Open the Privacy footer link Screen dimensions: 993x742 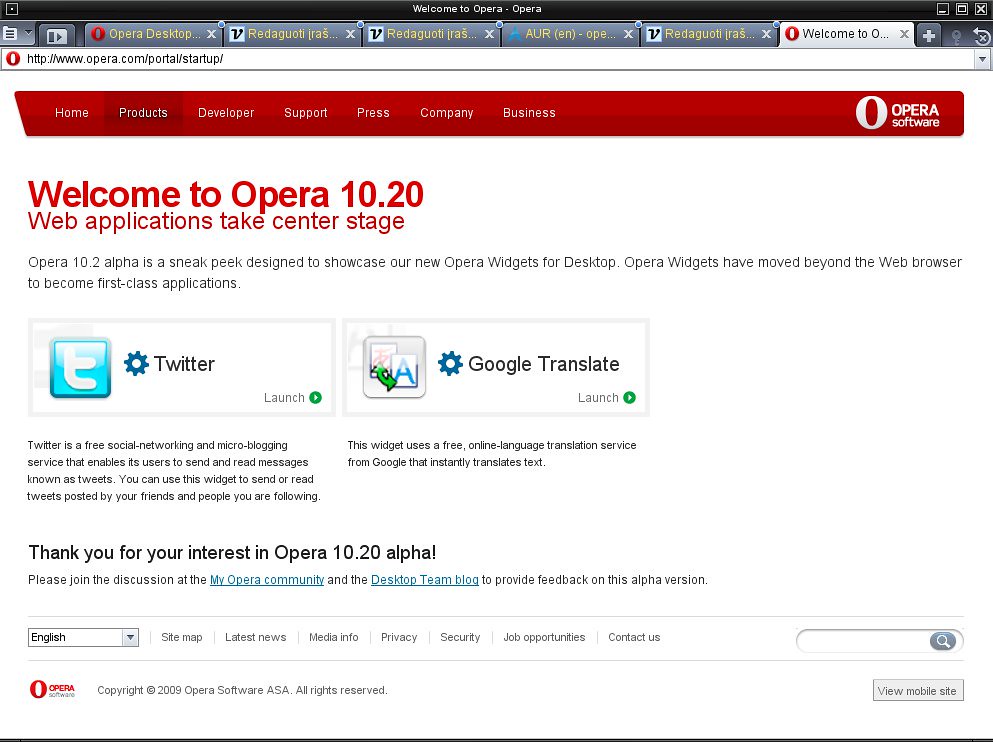pos(399,638)
